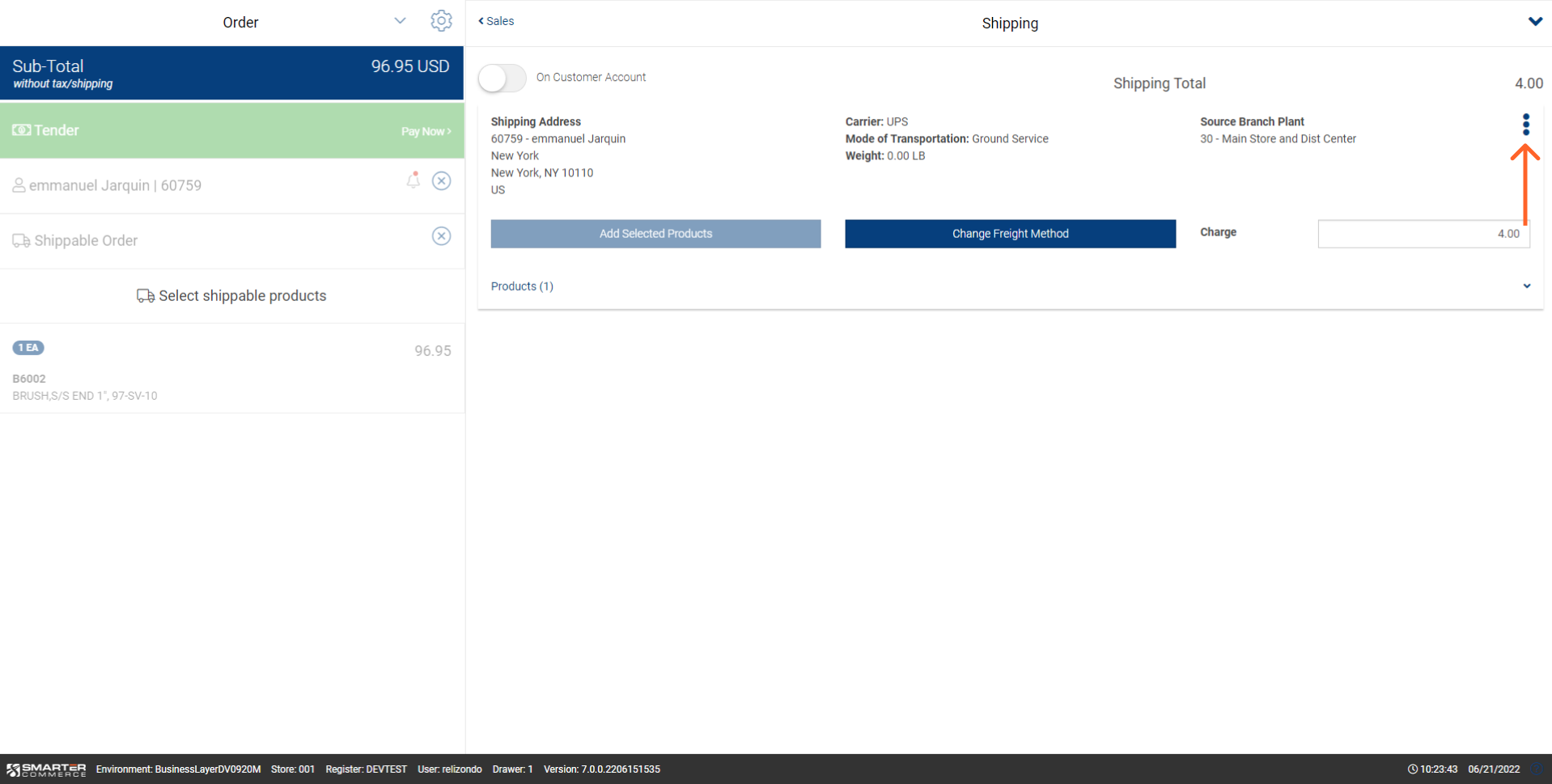Collapse the Shipping panel chevron
The image size is (1552, 784).
[x=1534, y=22]
